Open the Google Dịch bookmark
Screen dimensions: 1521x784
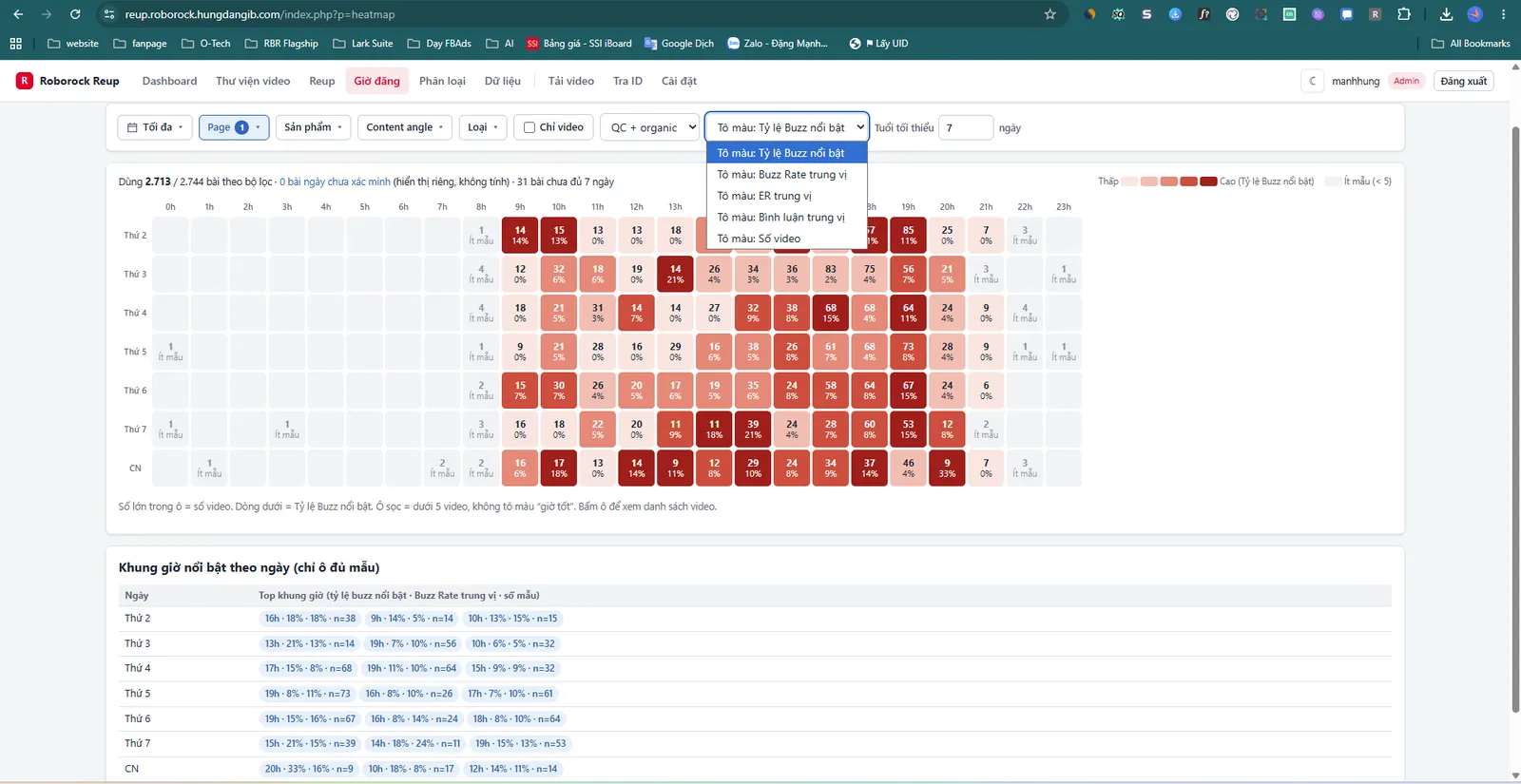tap(679, 44)
